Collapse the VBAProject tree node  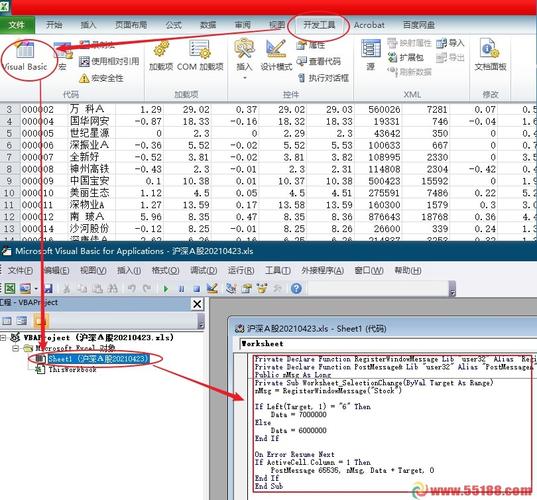click(3, 338)
